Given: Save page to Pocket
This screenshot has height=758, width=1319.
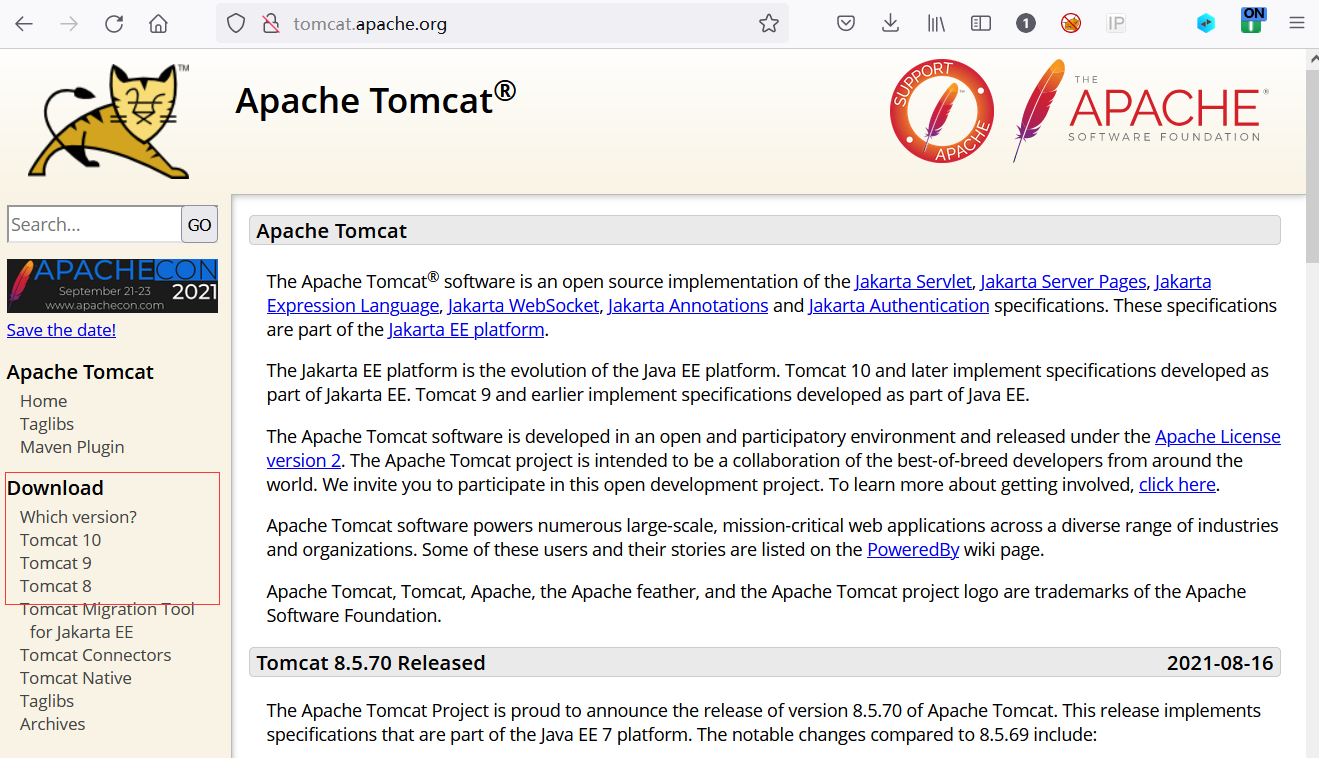Looking at the screenshot, I should pos(846,24).
